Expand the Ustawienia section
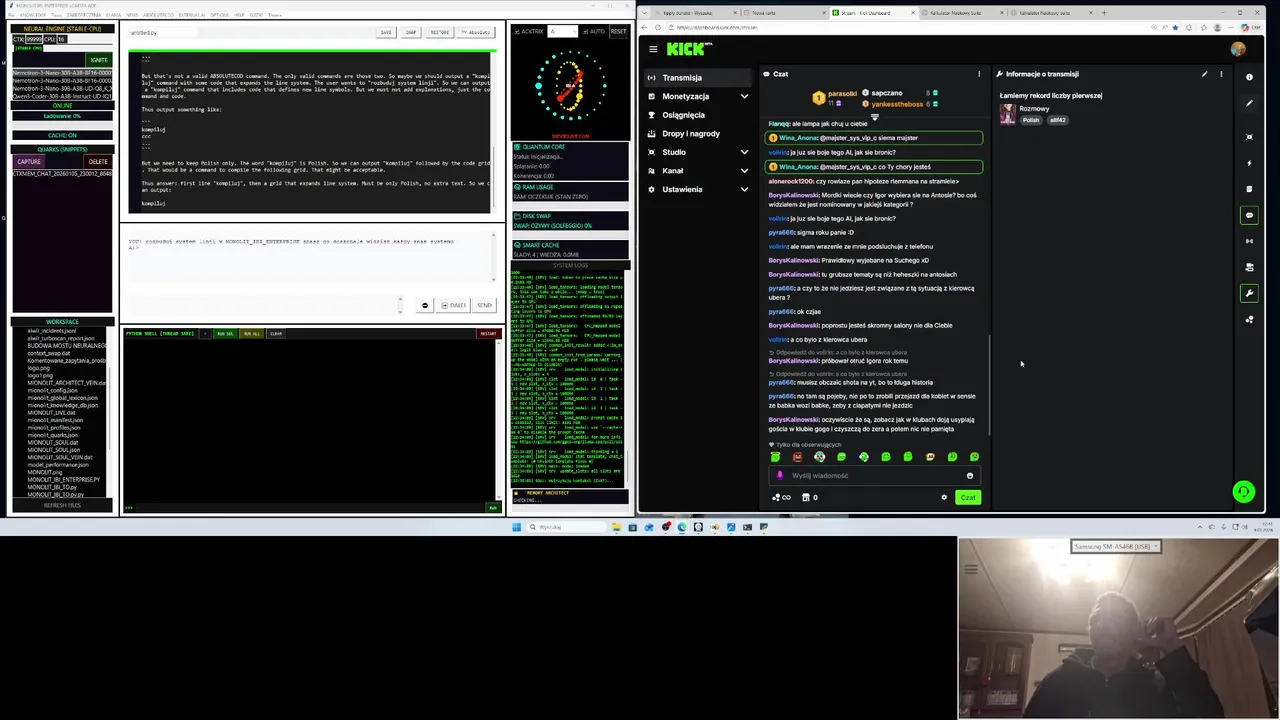1280x720 pixels. 744,189
